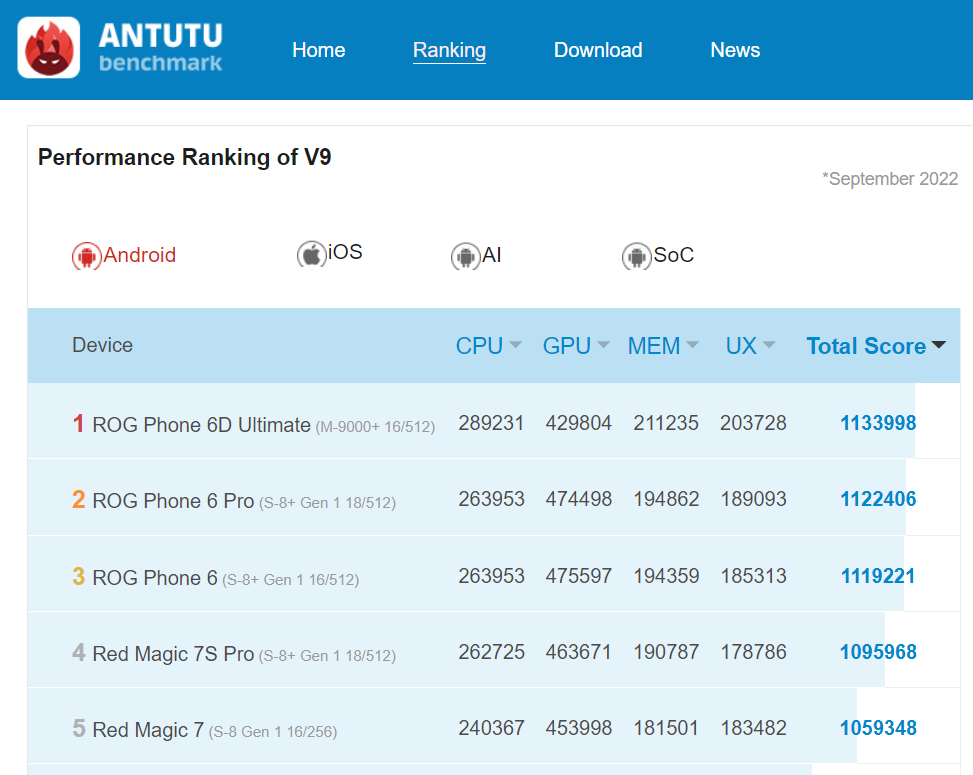Screen dimensions: 973x775
Task: Select the Android robot icon filter
Action: (85, 256)
